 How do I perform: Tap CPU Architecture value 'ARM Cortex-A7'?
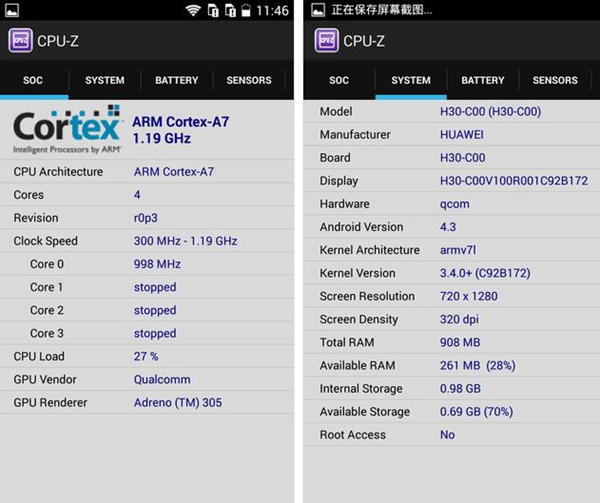pos(174,172)
